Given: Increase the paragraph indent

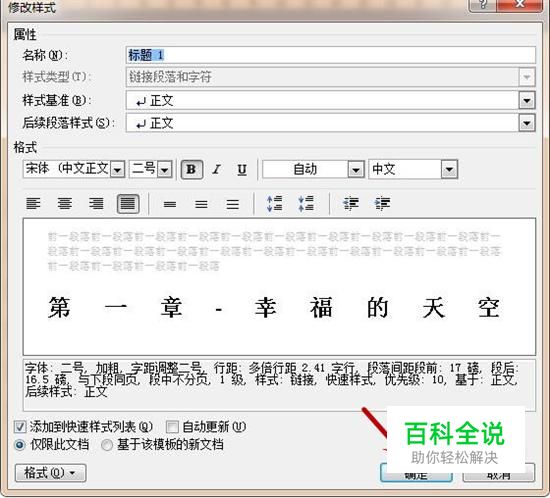Looking at the screenshot, I should click(382, 203).
